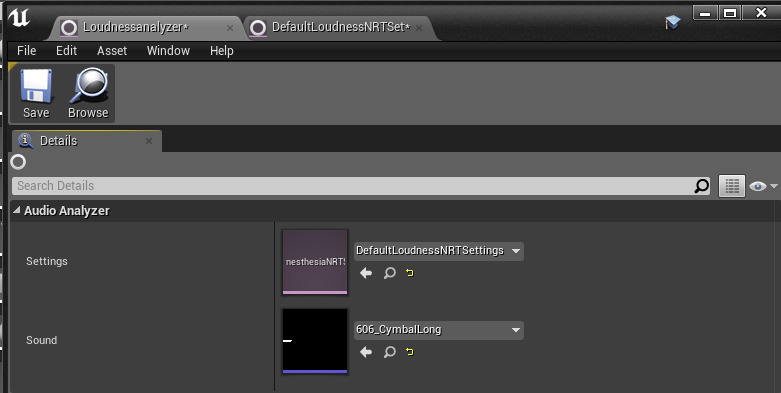
Task: Open DefaultLoudnessNRTSettings asset dropdown
Action: tap(438, 251)
